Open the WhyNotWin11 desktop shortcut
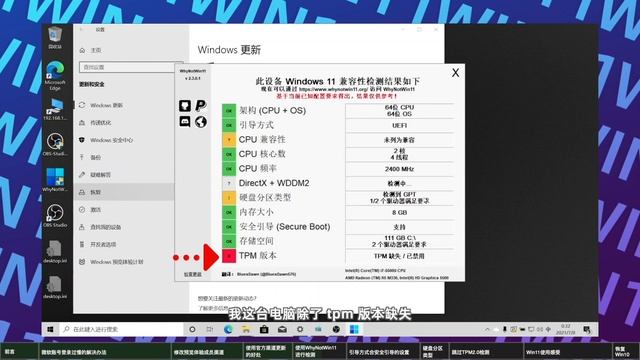The height and width of the screenshot is (360, 640). pyautogui.click(x=55, y=180)
